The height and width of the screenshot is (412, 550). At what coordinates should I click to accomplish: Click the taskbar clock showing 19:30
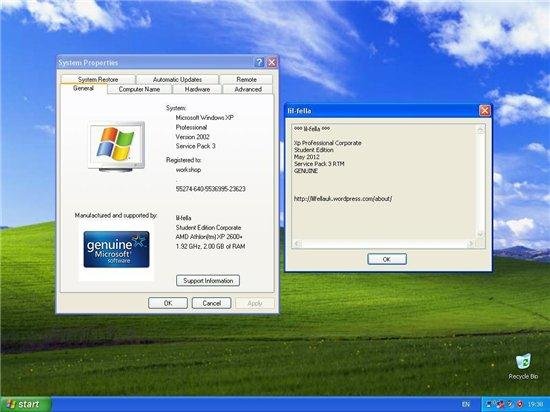coord(535,404)
